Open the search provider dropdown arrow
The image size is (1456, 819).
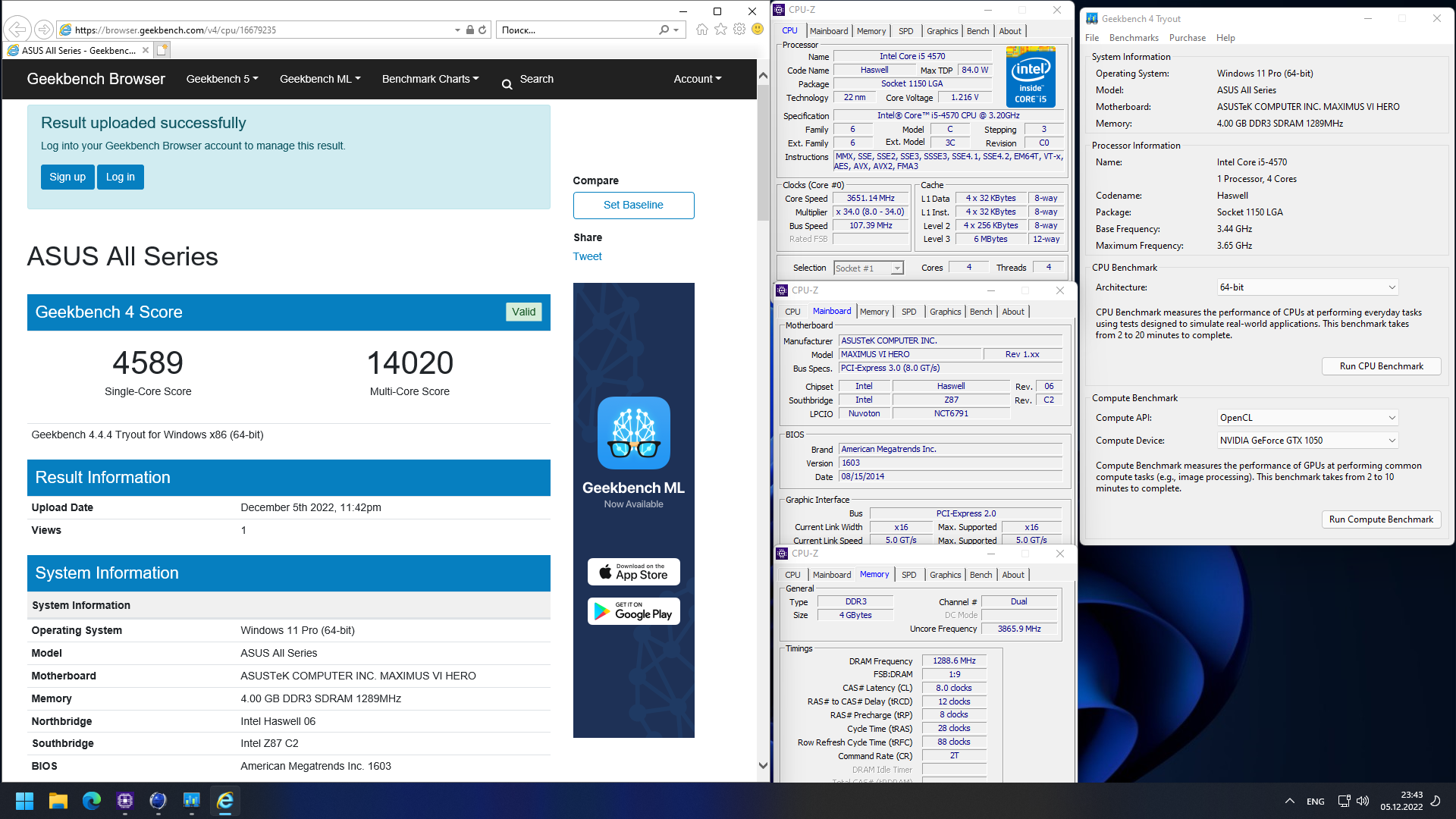click(x=676, y=30)
